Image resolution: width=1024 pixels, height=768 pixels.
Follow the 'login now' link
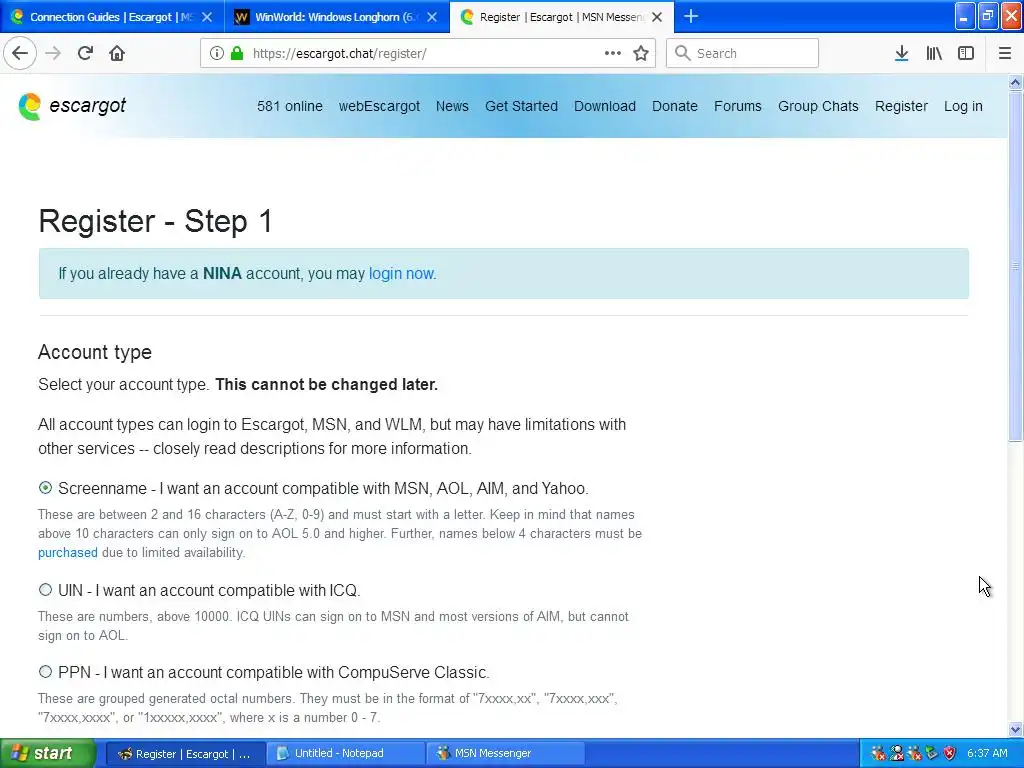pyautogui.click(x=401, y=273)
